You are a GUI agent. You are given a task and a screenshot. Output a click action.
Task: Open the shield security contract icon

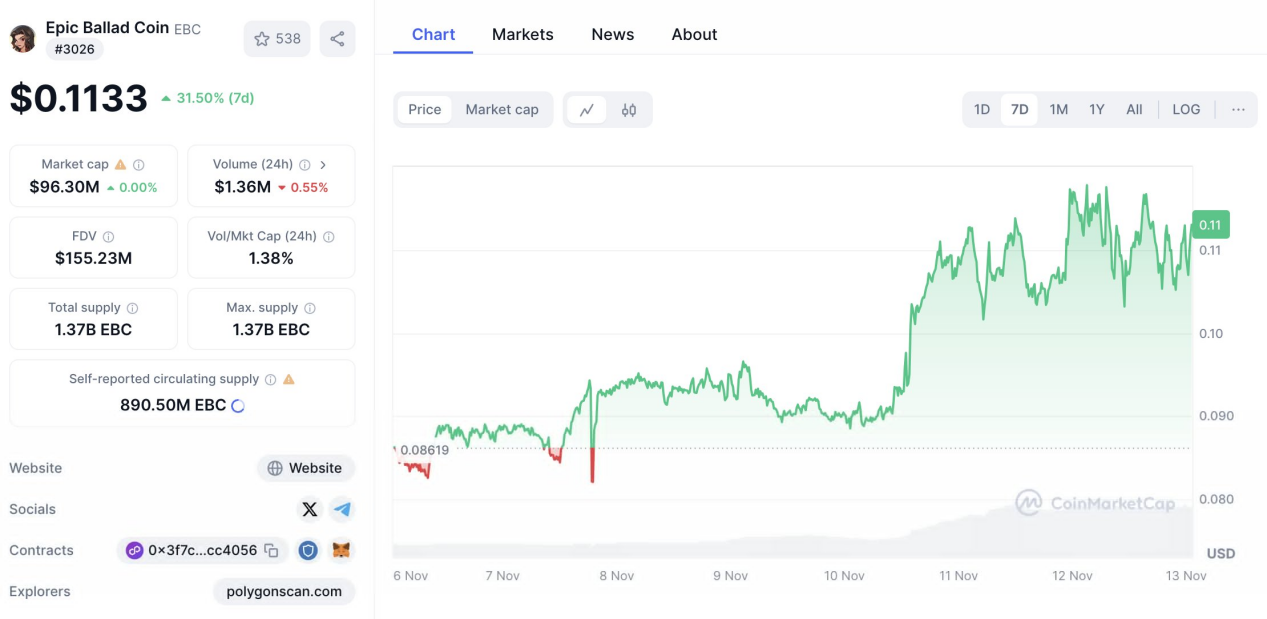tap(309, 550)
